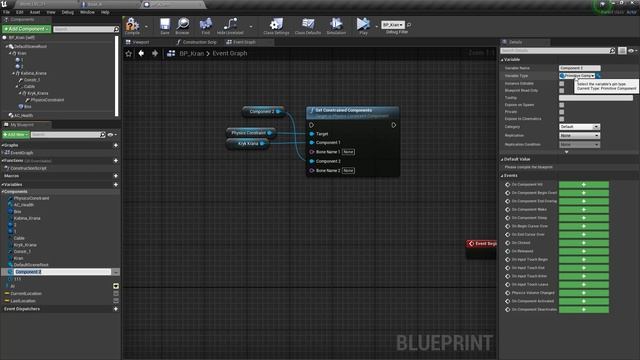Open Class Settings from the toolbar

coord(276,24)
